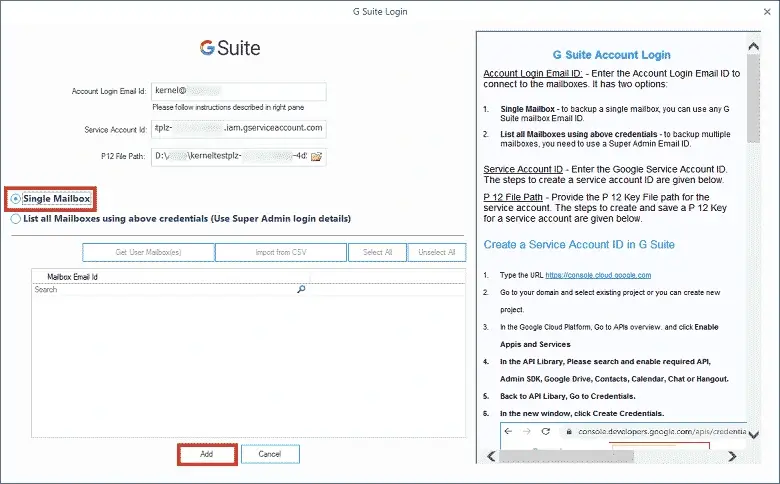Click the 'Service Account Id:' label
780x484 pixels.
pyautogui.click(x=115, y=129)
